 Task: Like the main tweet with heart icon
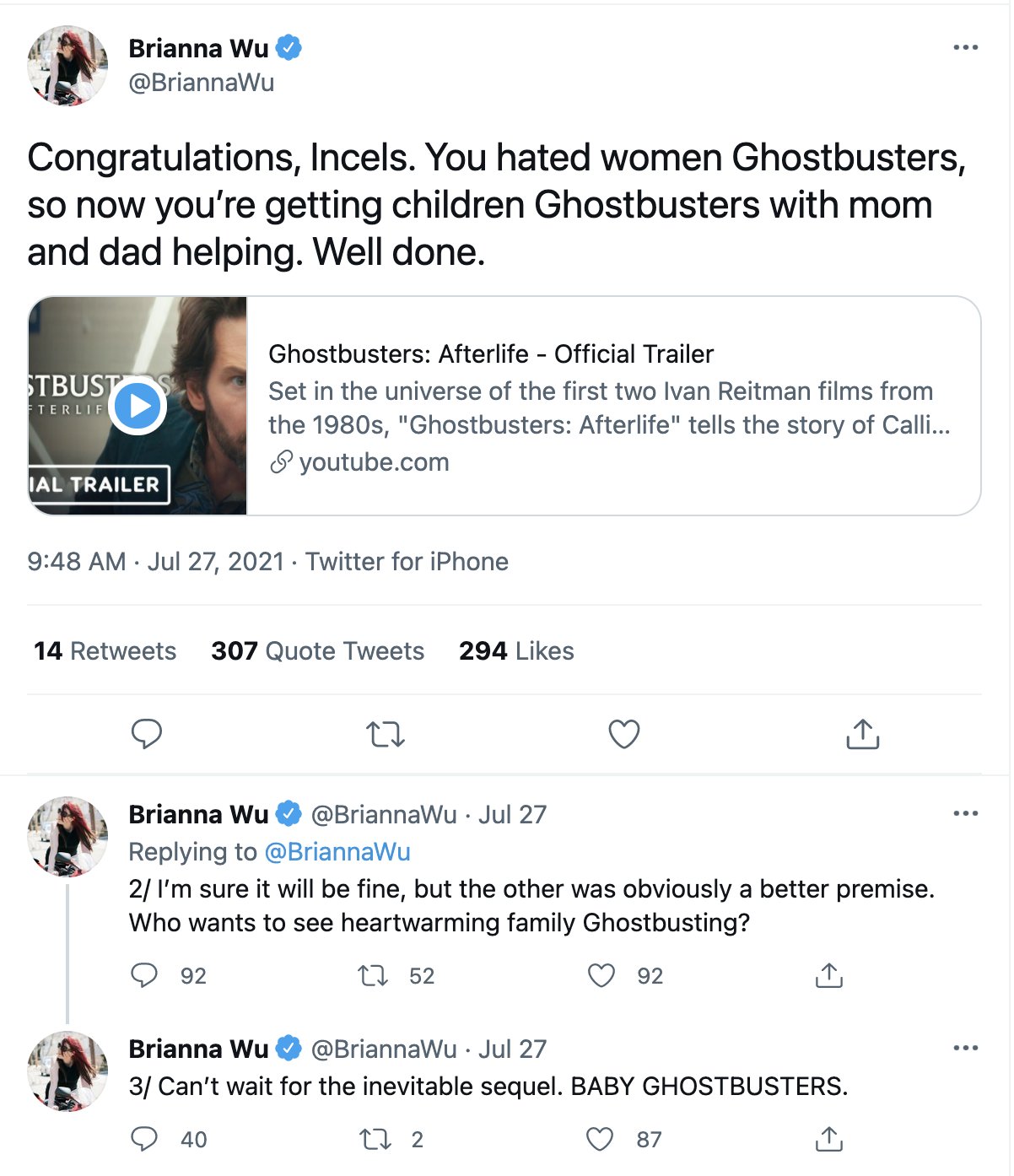624,734
